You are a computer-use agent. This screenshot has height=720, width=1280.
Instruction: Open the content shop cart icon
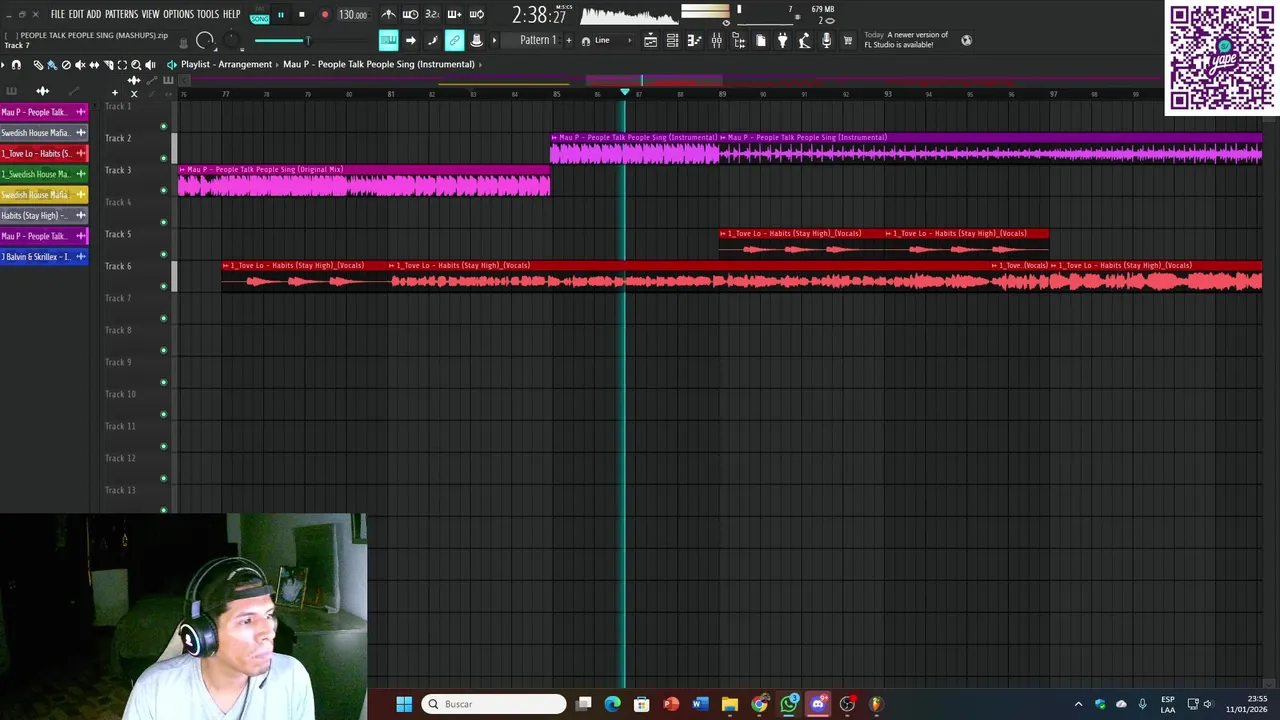(848, 40)
